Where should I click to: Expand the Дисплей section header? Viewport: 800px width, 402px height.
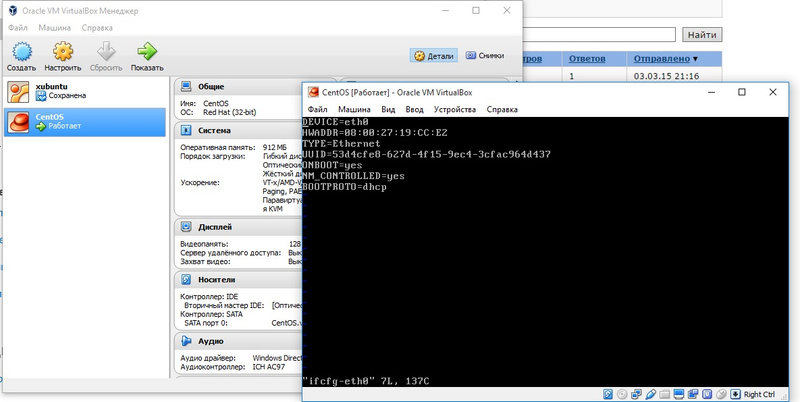[216, 225]
